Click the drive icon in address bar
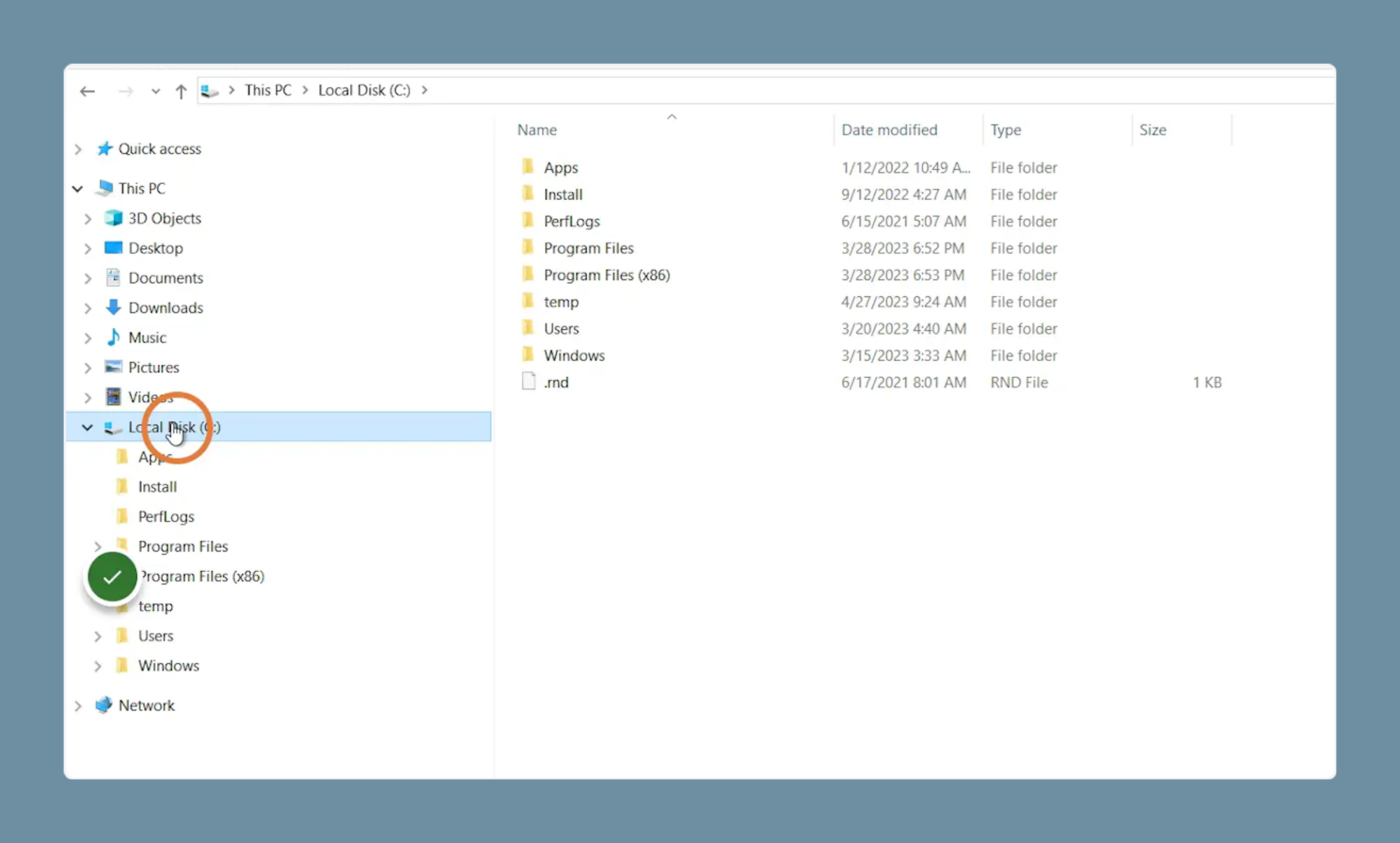This screenshot has width=1400, height=843. pyautogui.click(x=209, y=91)
